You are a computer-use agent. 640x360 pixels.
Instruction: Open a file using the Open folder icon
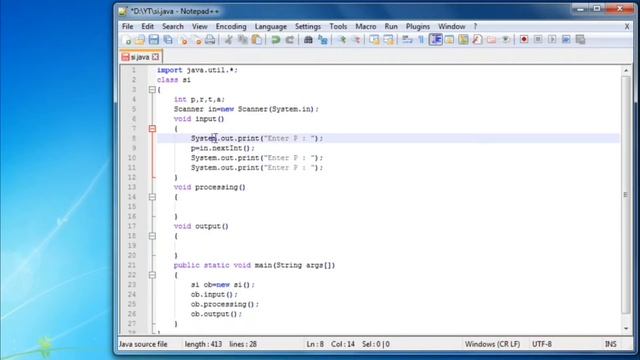click(x=140, y=40)
